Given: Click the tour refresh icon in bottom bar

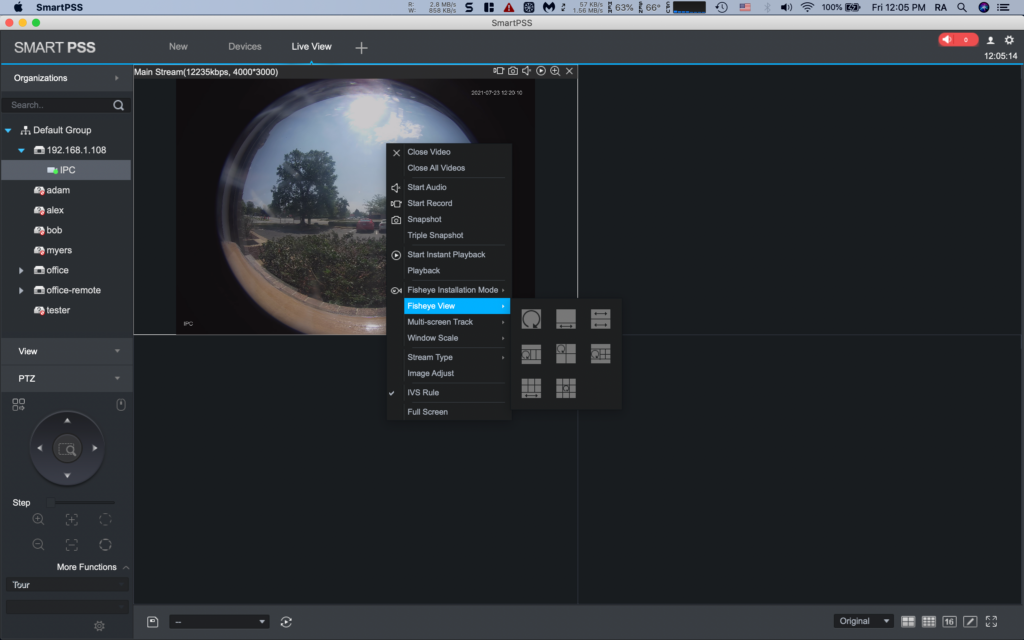Looking at the screenshot, I should [x=286, y=622].
